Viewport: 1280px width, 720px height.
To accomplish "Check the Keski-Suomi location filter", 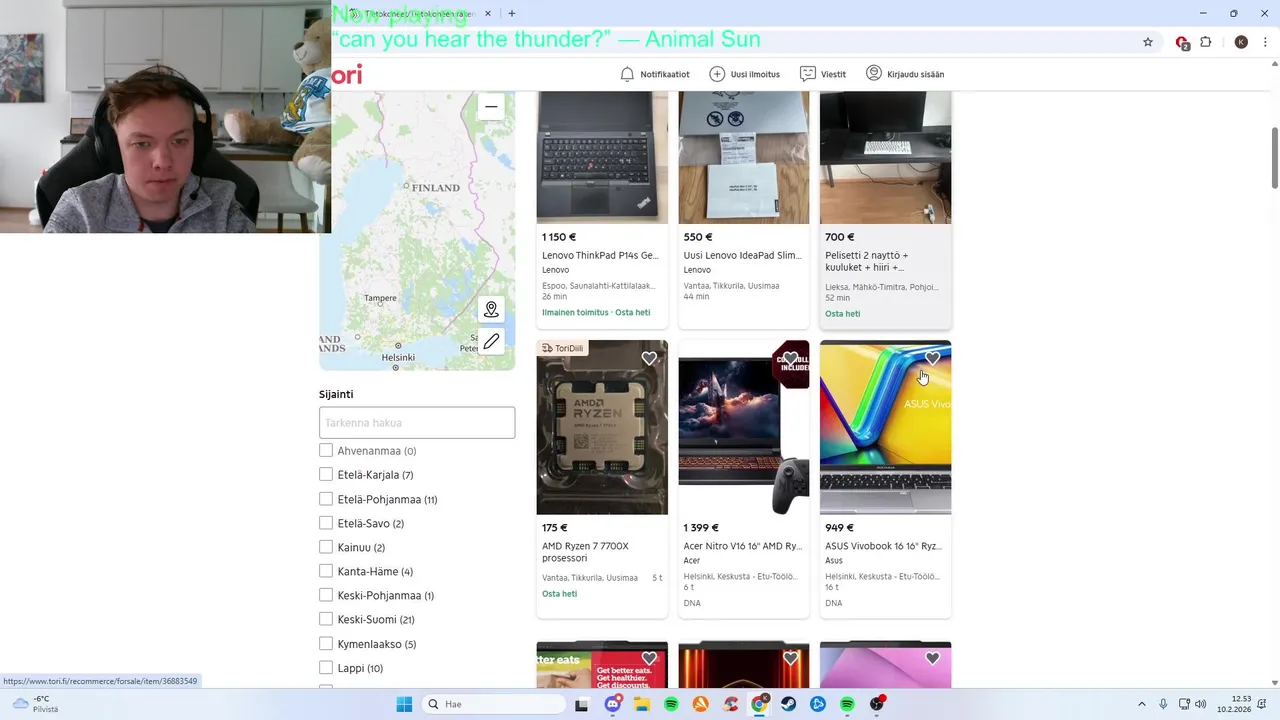I will 326,619.
